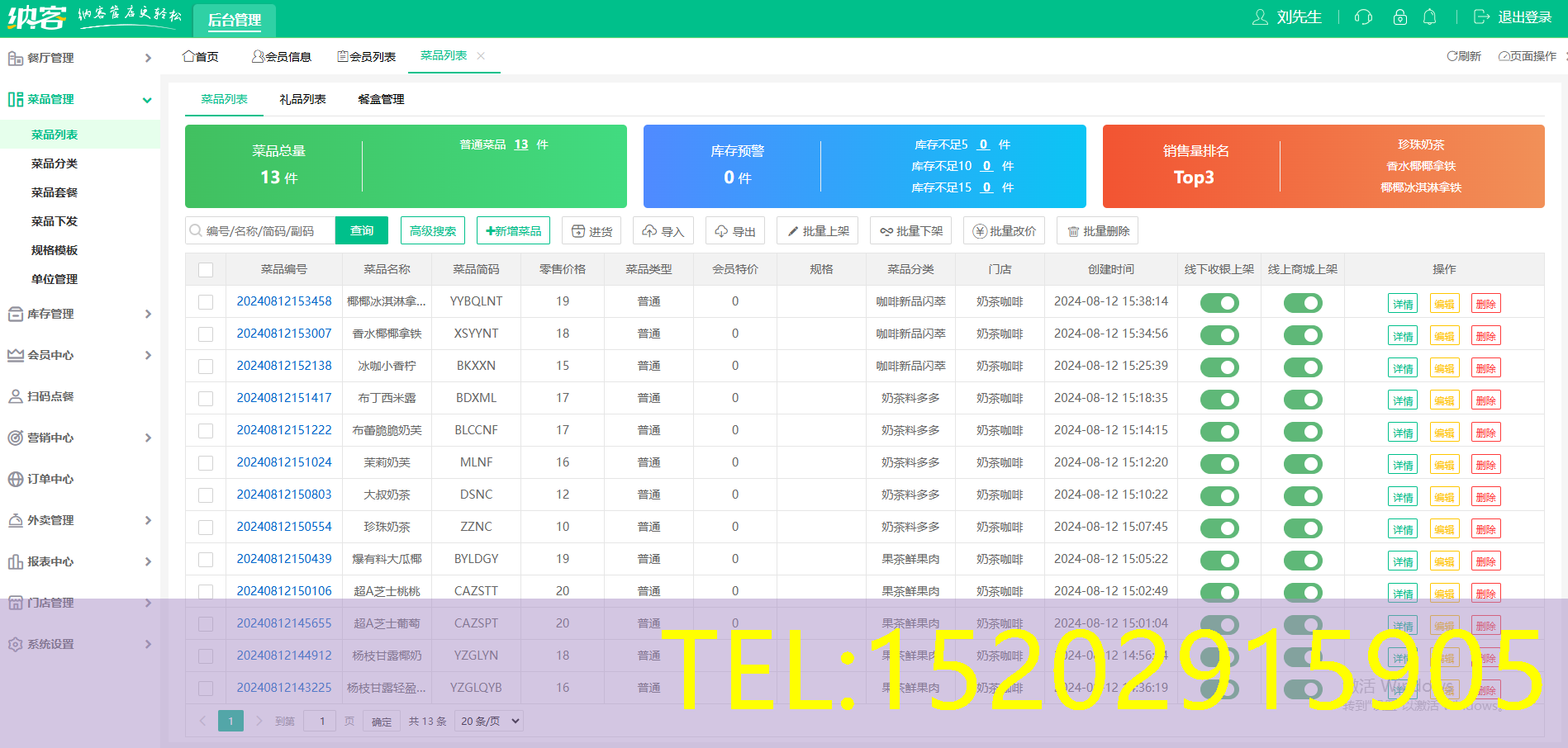Click the 会员列表 tab icon

click(x=343, y=56)
